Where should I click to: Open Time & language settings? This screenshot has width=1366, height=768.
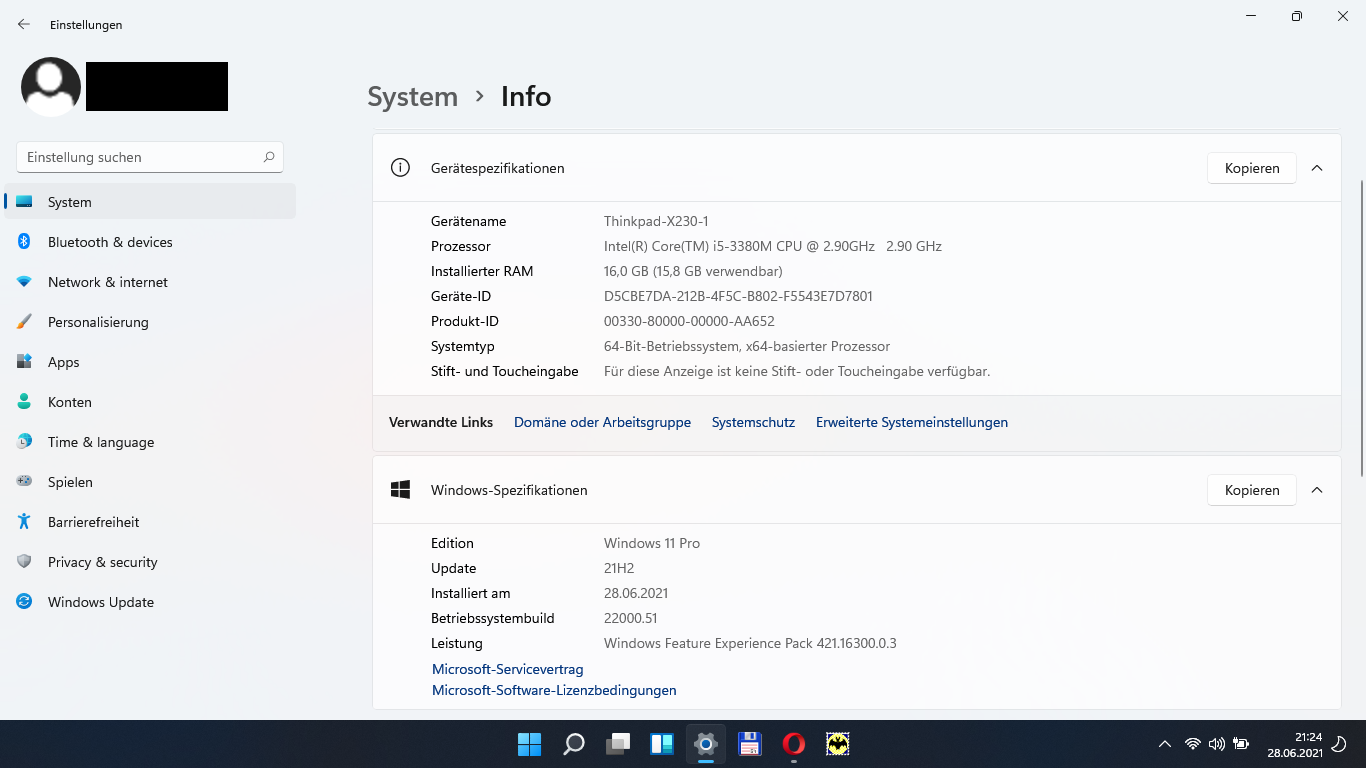150,442
